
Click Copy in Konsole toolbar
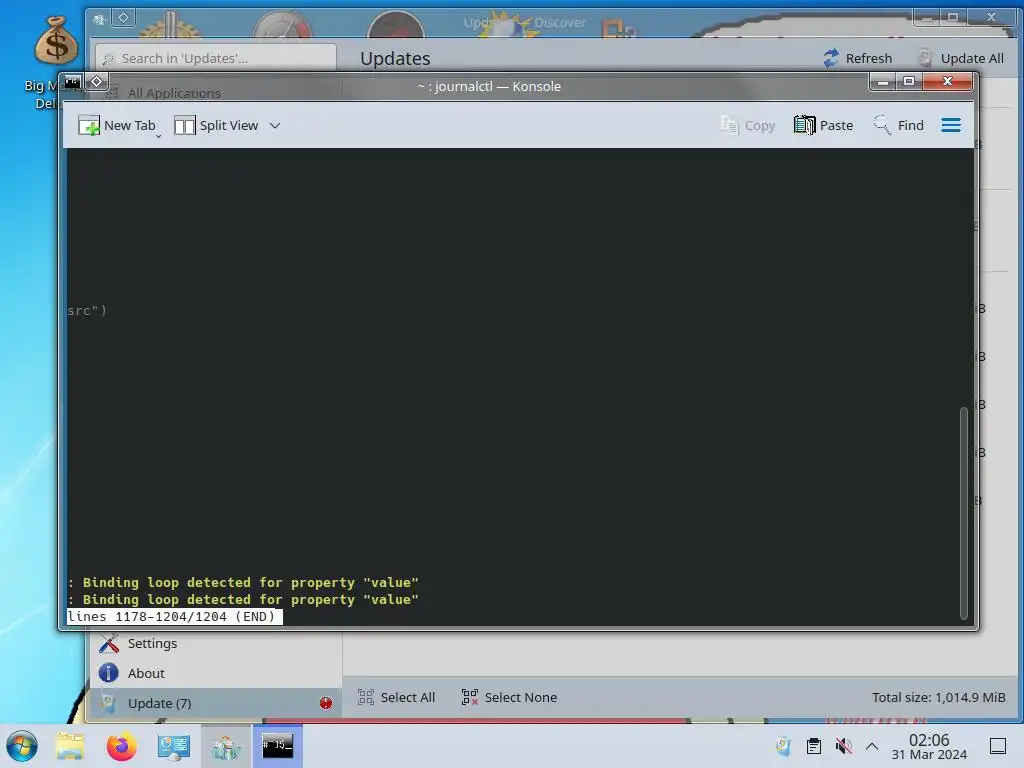coord(747,125)
